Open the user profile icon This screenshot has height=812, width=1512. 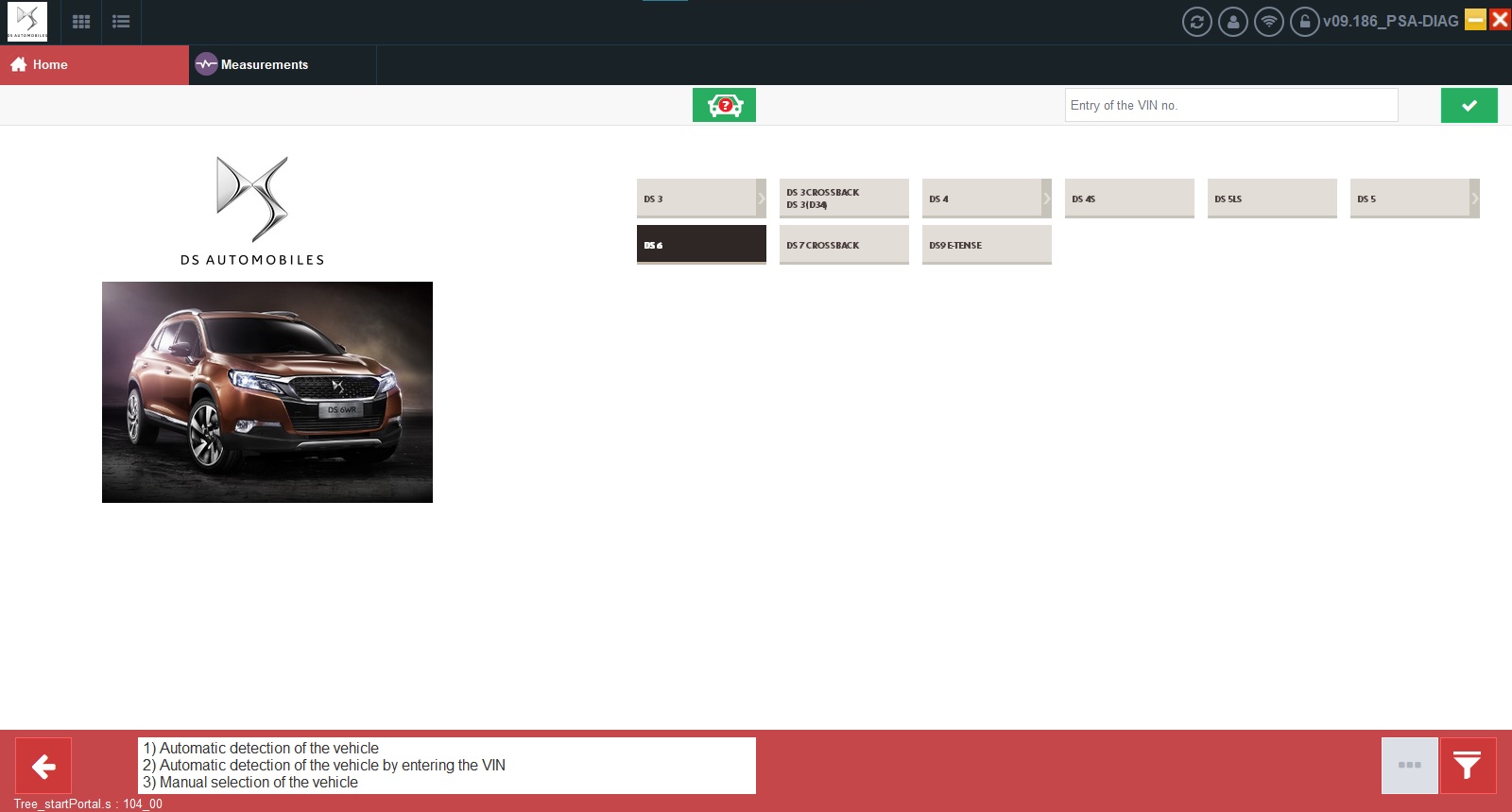(1232, 22)
